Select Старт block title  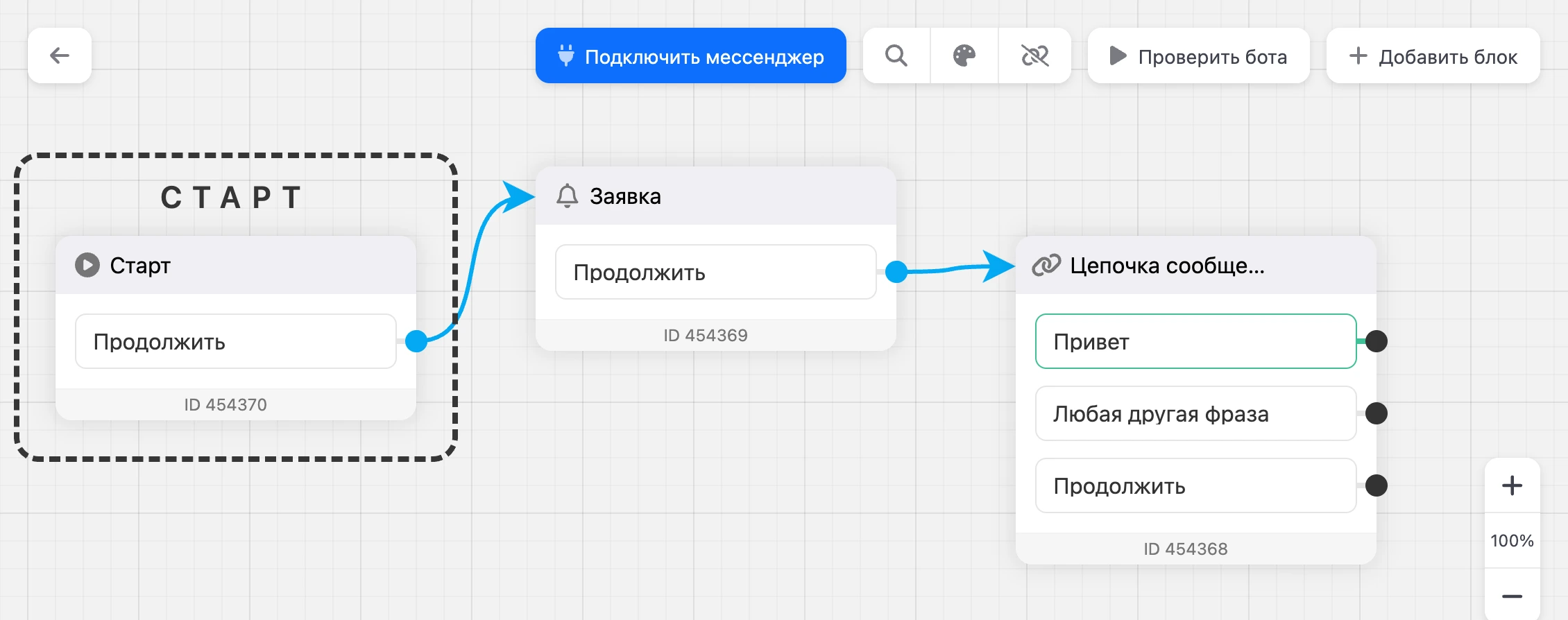point(140,265)
